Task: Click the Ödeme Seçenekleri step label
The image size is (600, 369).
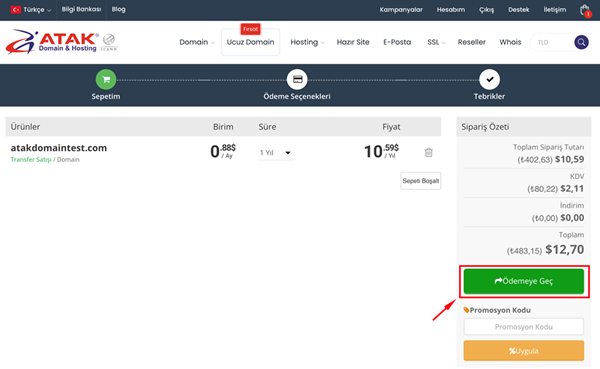Action: [x=297, y=96]
